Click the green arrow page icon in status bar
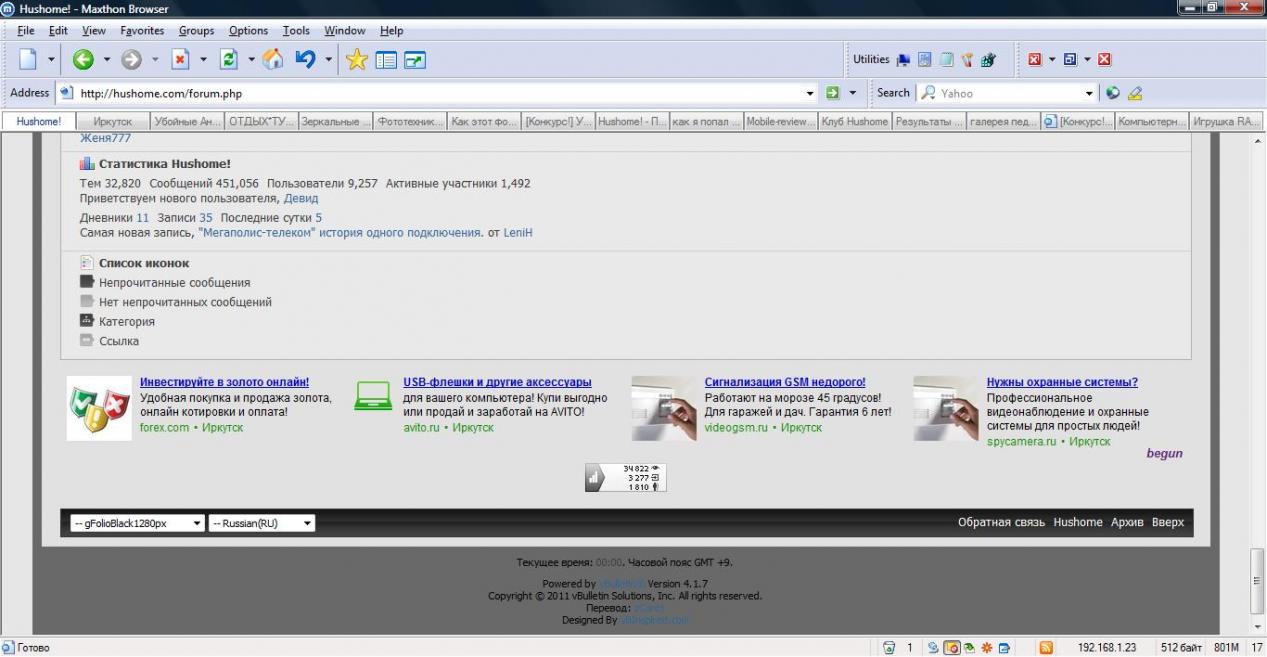This screenshot has width=1267, height=657. pos(969,648)
